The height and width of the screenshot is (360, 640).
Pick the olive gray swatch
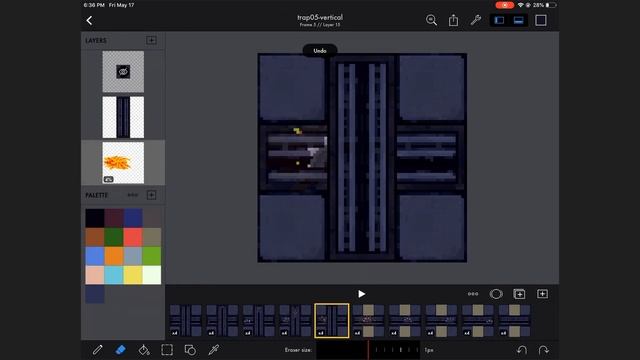[152, 237]
